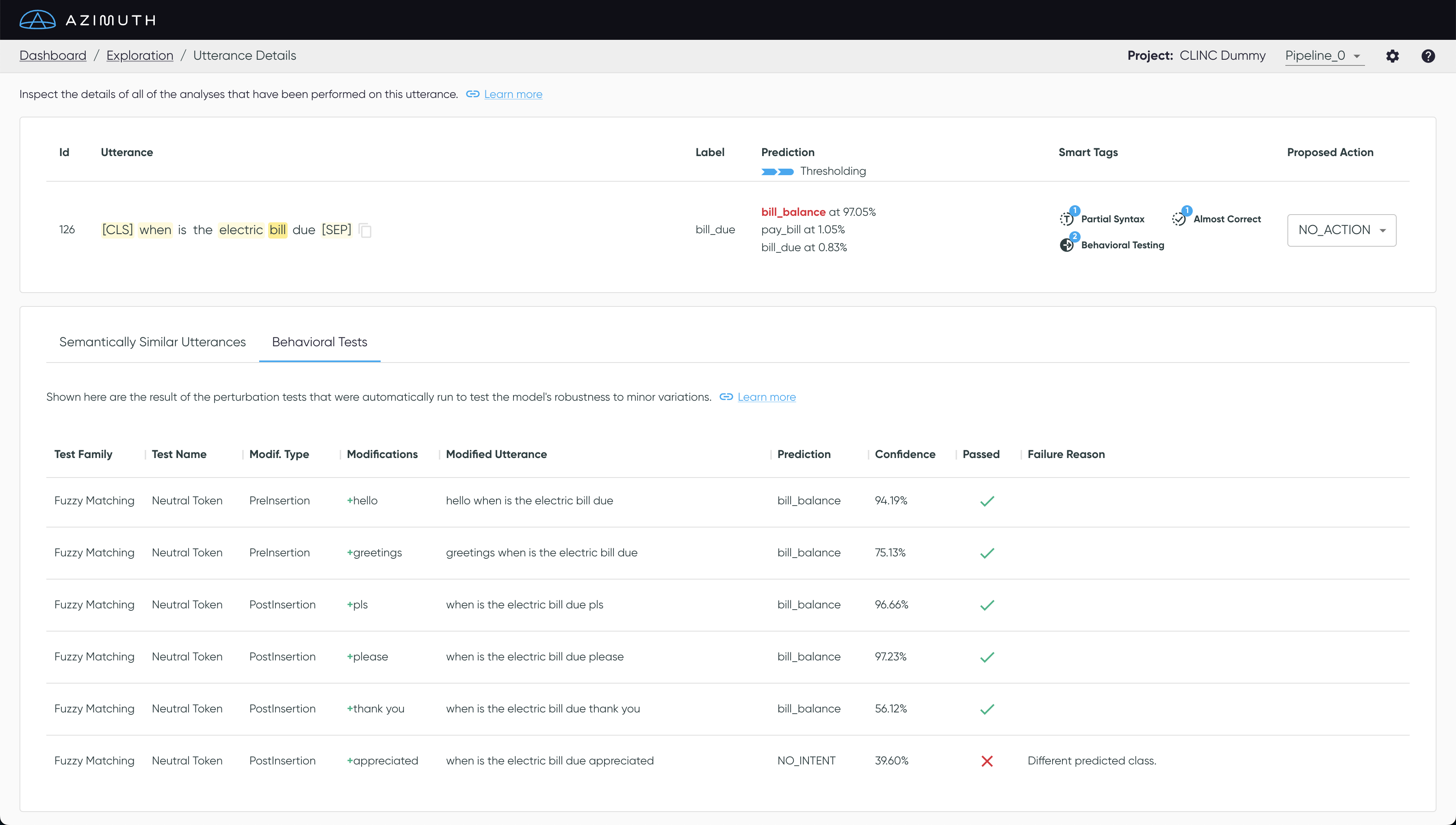Click the '+thank you' modification cell
Screen dimensions: 1456x825
click(375, 708)
